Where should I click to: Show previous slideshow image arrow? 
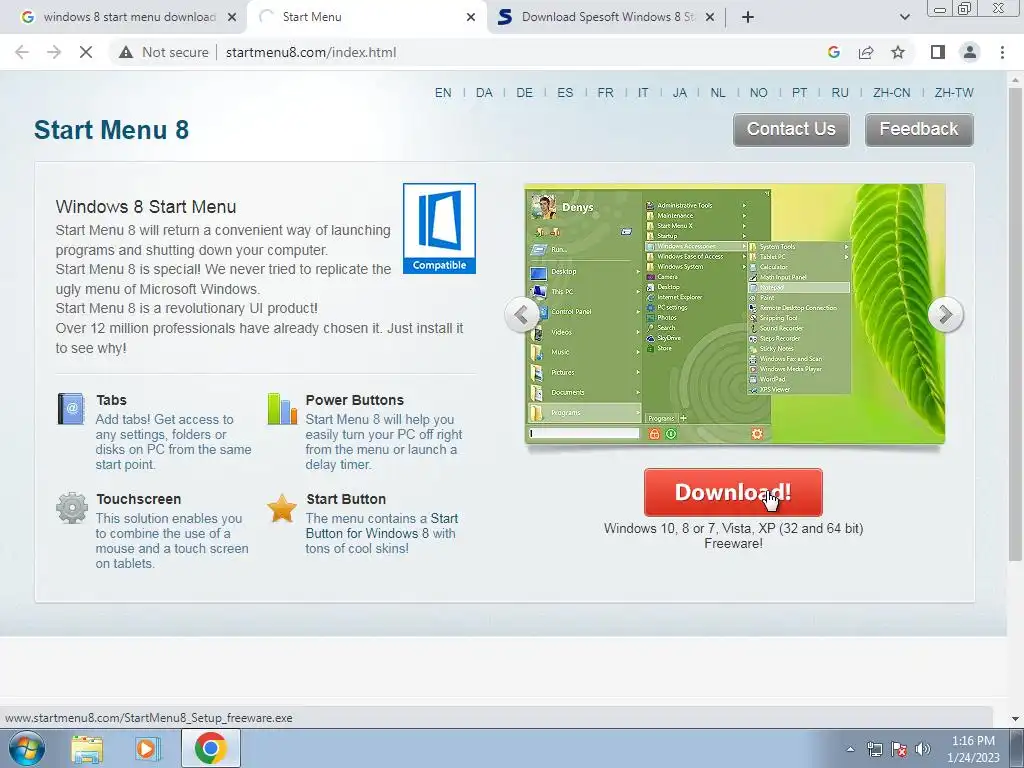(521, 315)
